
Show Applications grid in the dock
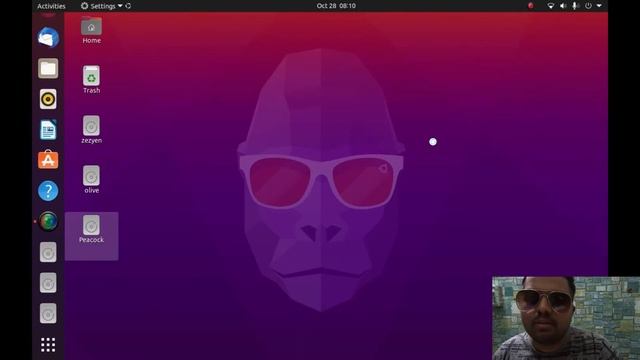pyautogui.click(x=48, y=345)
